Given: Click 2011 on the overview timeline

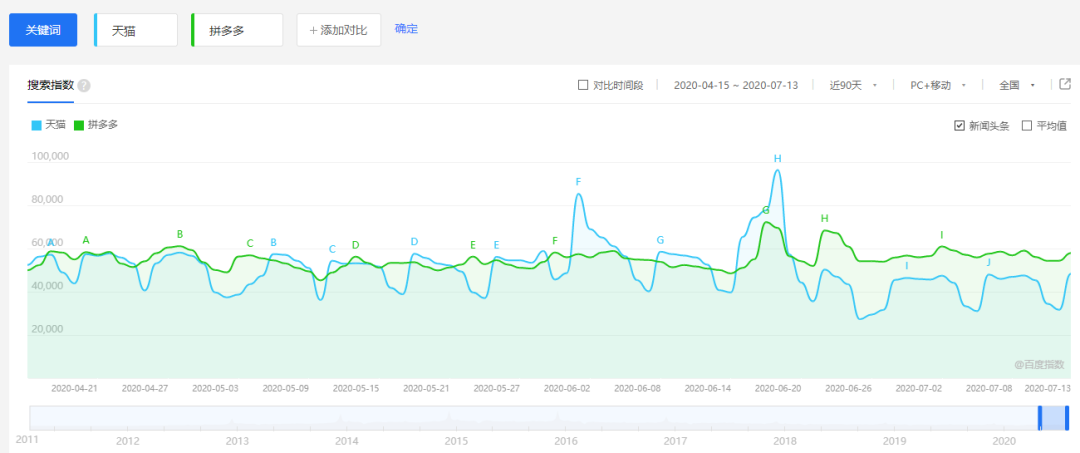Looking at the screenshot, I should click(27, 439).
